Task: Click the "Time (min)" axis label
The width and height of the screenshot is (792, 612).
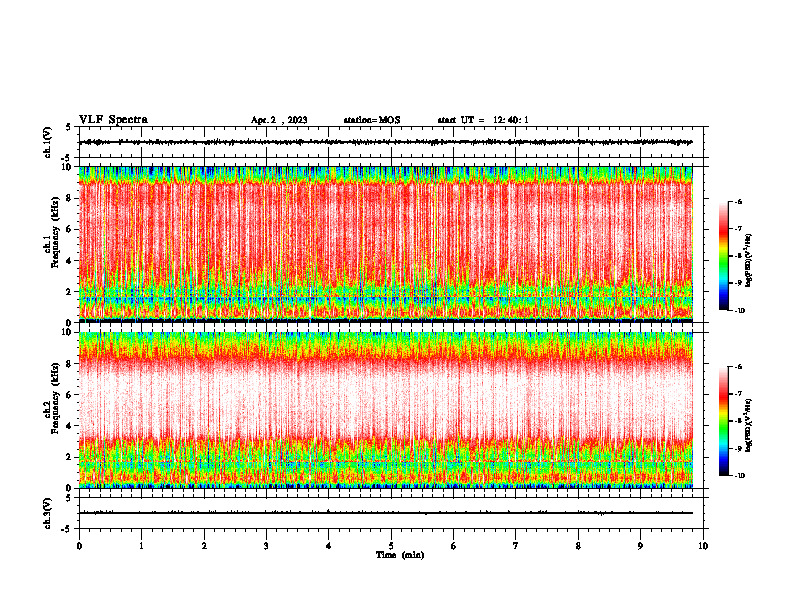Action: (x=400, y=555)
